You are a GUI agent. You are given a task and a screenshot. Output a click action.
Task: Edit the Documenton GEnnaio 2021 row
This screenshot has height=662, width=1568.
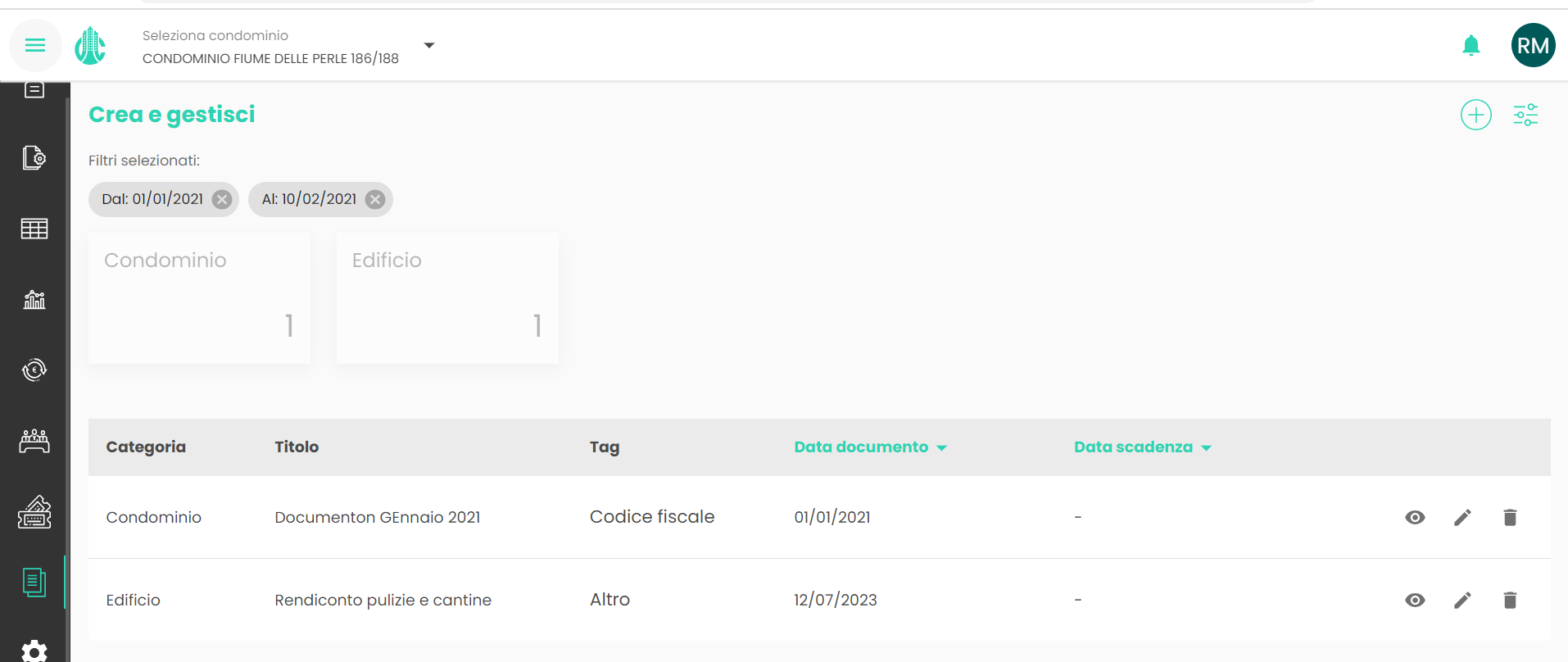pos(1462,517)
